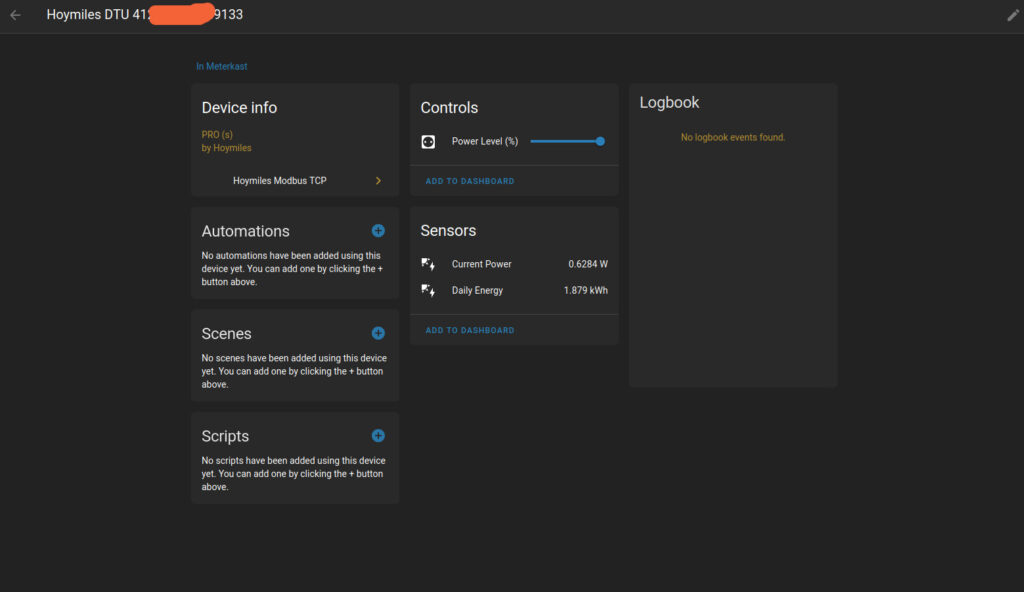Go back using the top-left arrow
The width and height of the screenshot is (1024, 592).
[x=15, y=15]
